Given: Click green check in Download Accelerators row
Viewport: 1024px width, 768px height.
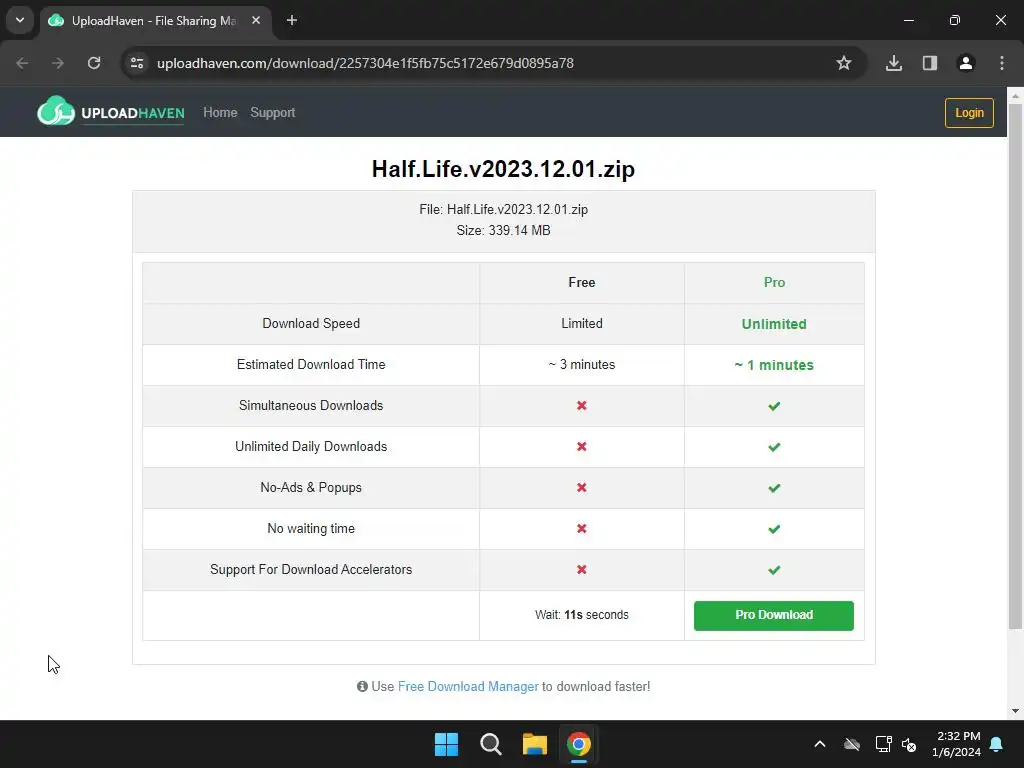Looking at the screenshot, I should [x=774, y=570].
